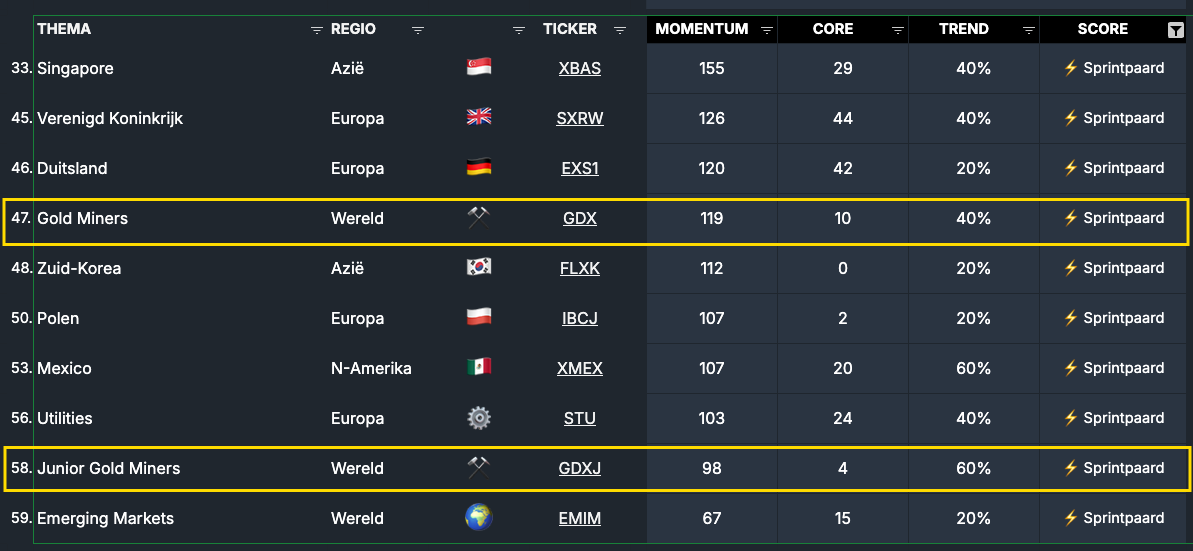Open the XBAS ticker link

pos(580,68)
